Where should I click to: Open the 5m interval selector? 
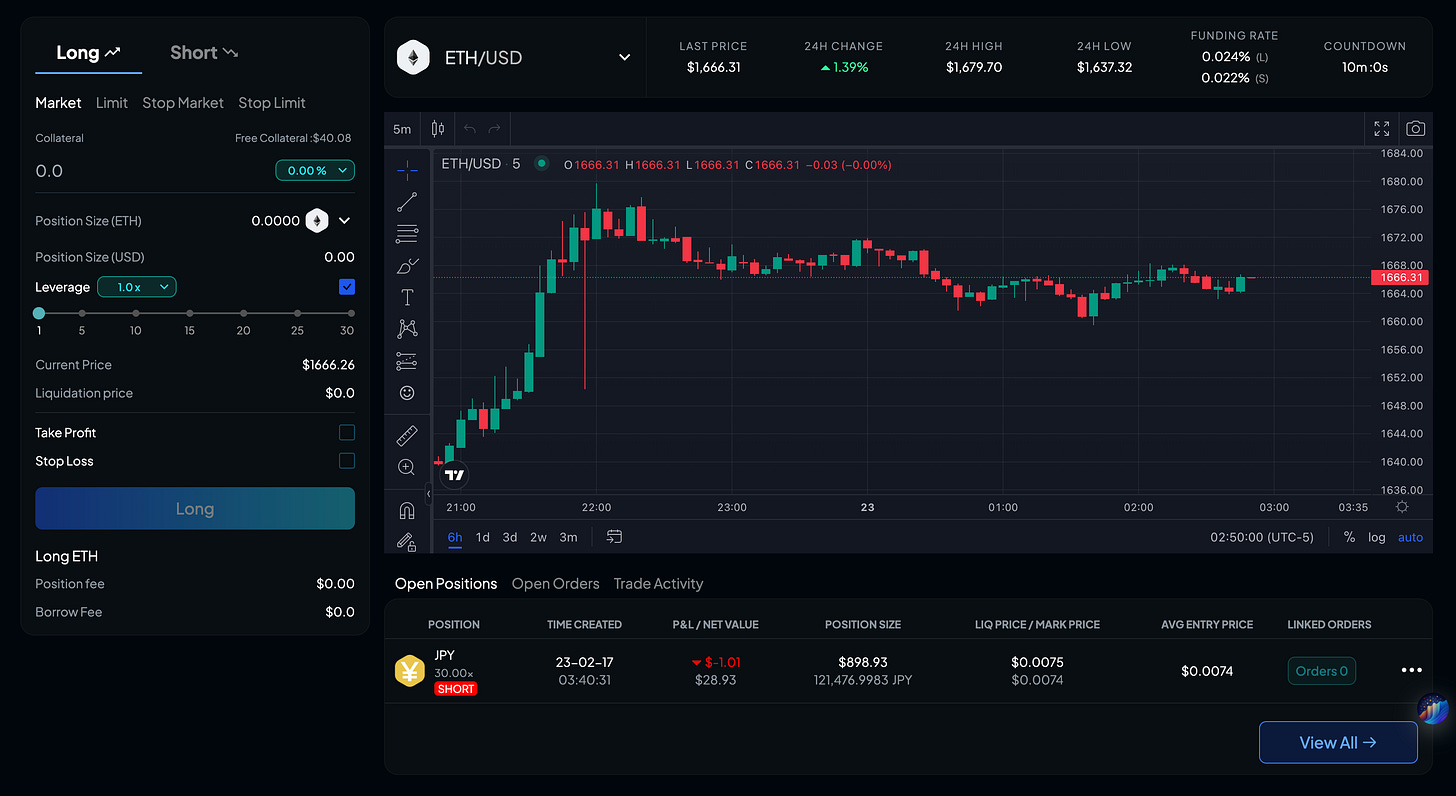[402, 129]
